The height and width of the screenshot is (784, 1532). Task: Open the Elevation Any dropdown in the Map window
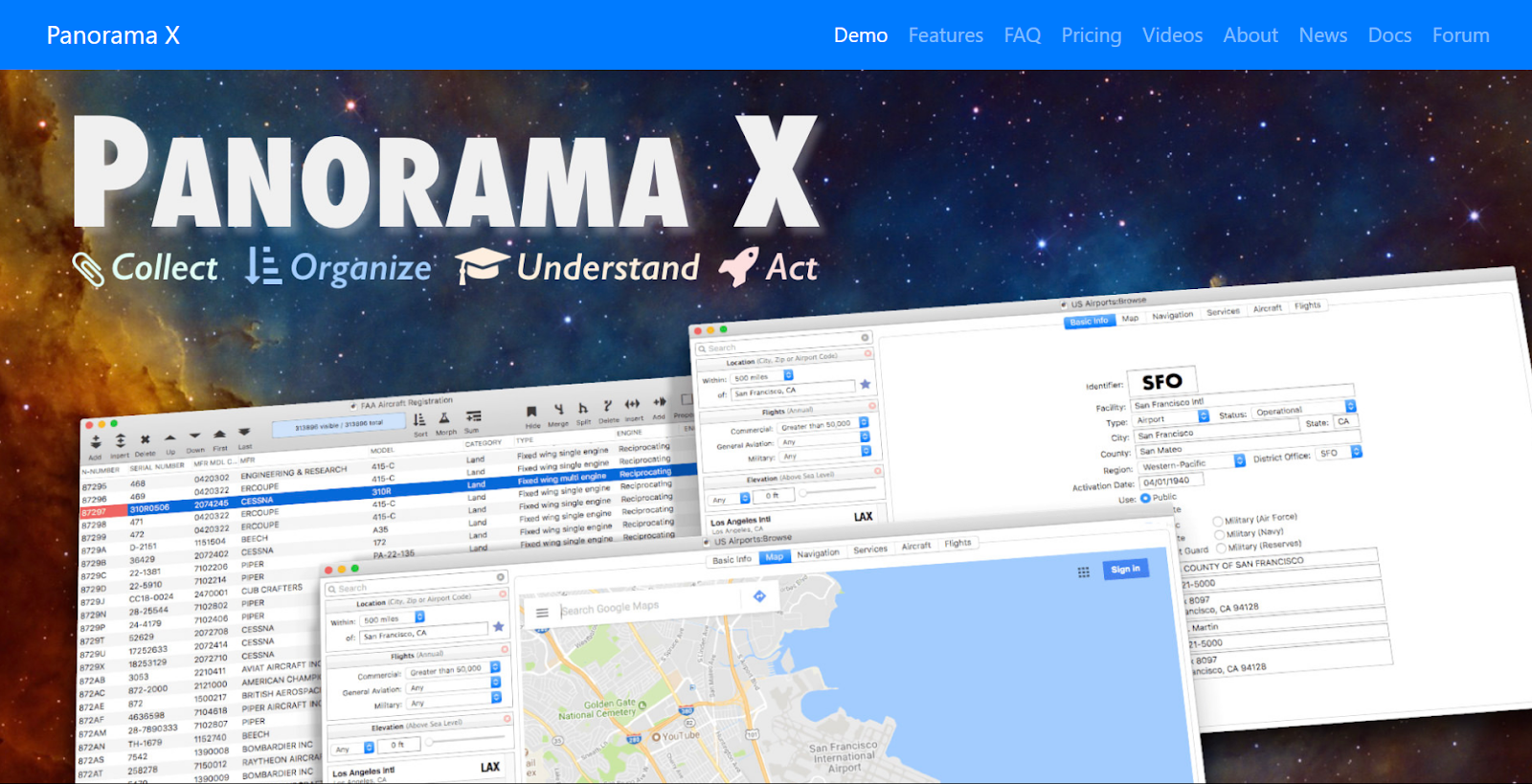[x=350, y=749]
